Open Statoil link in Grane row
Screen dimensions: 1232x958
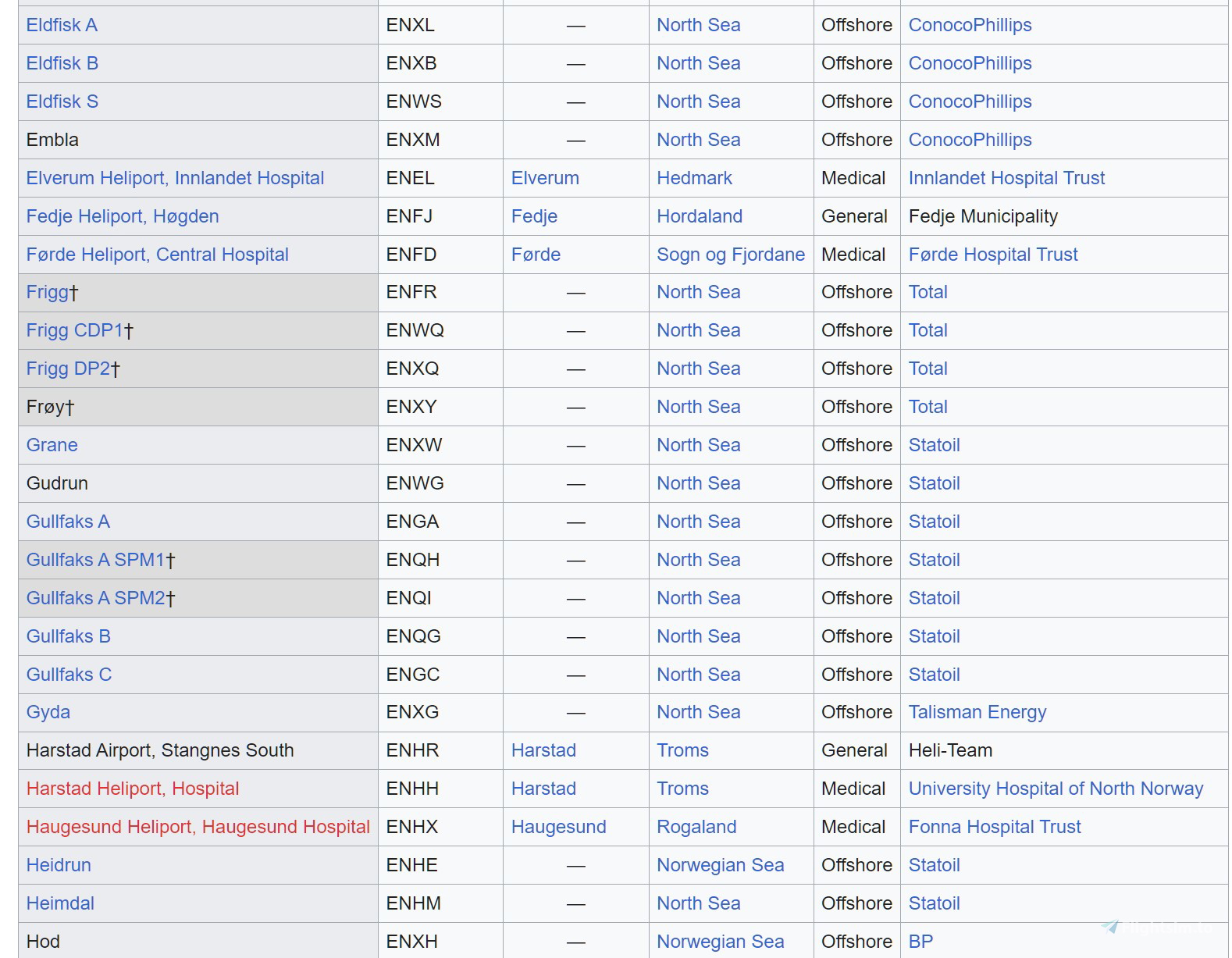click(x=934, y=445)
